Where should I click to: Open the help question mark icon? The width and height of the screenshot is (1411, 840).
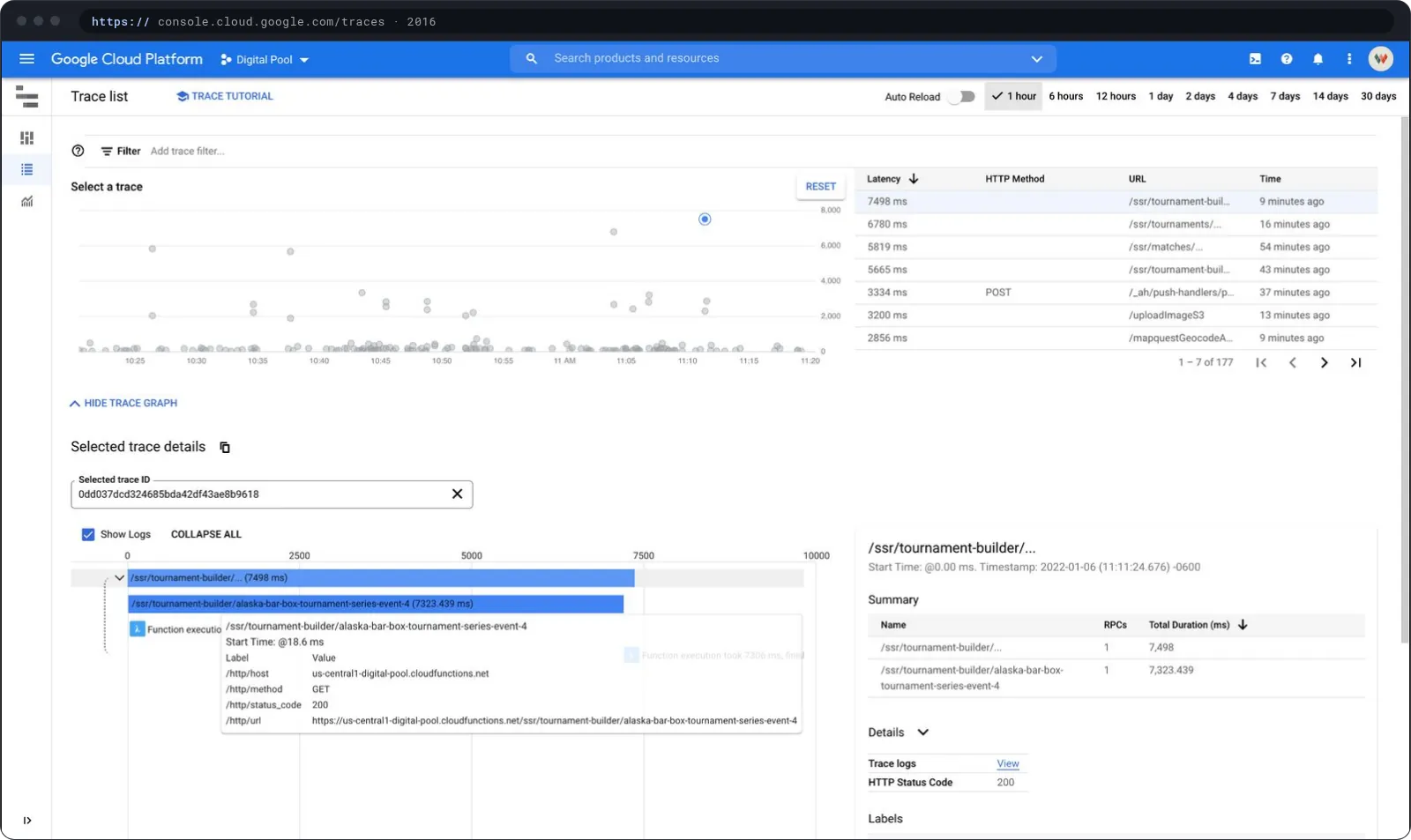(x=1287, y=59)
